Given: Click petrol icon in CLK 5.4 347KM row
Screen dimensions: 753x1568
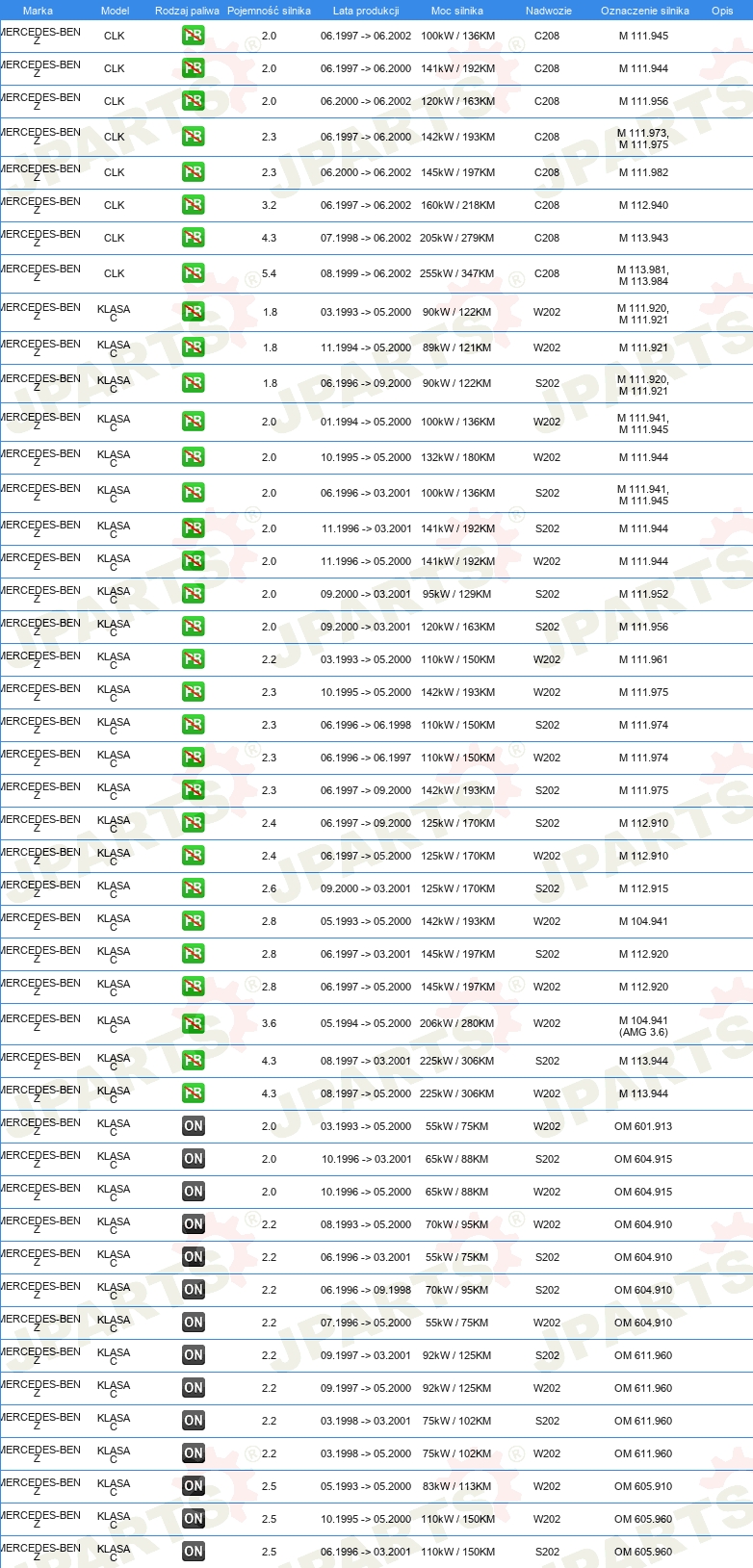Looking at the screenshot, I should tap(194, 273).
